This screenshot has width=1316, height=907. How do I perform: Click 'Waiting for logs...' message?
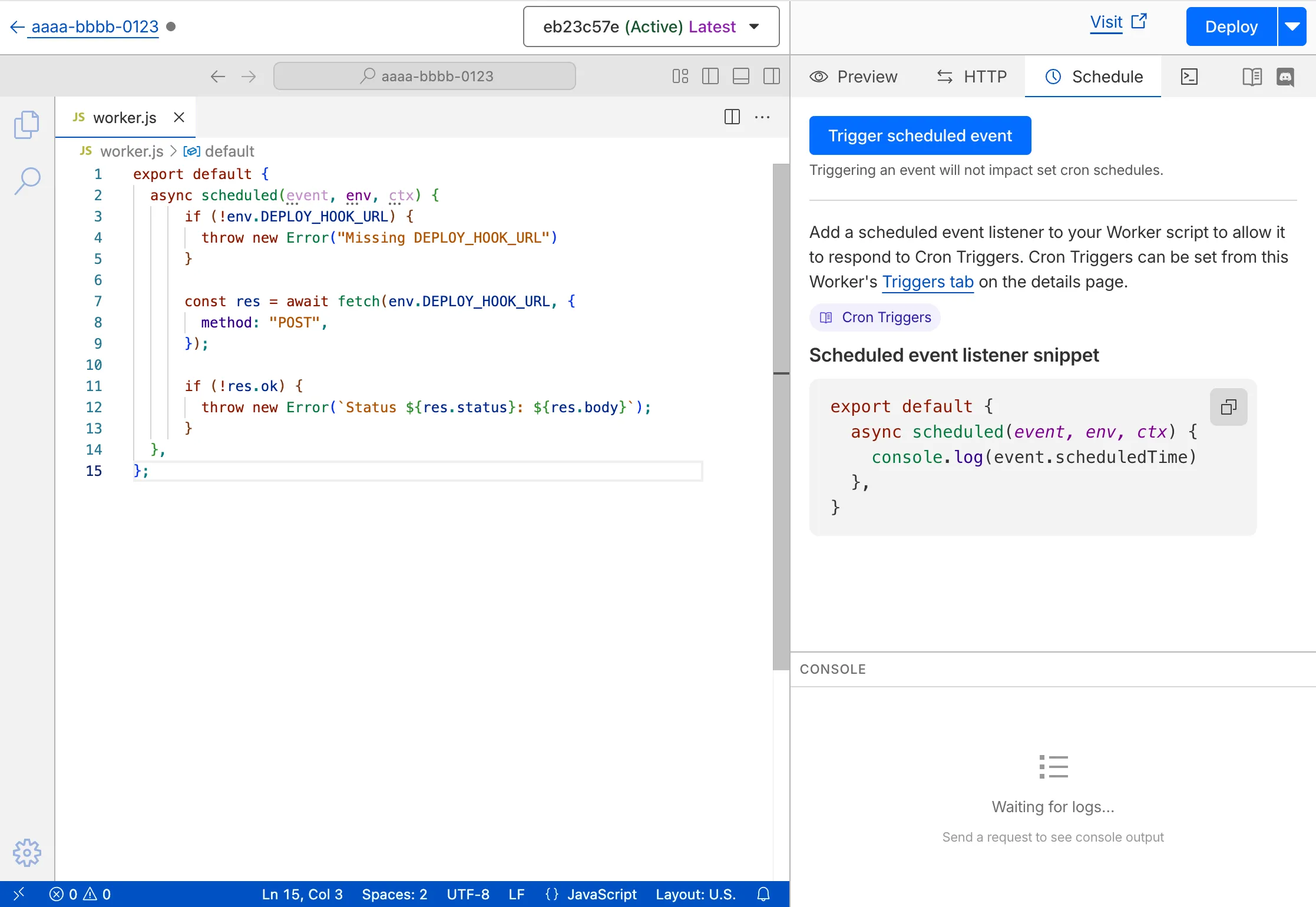(x=1053, y=807)
